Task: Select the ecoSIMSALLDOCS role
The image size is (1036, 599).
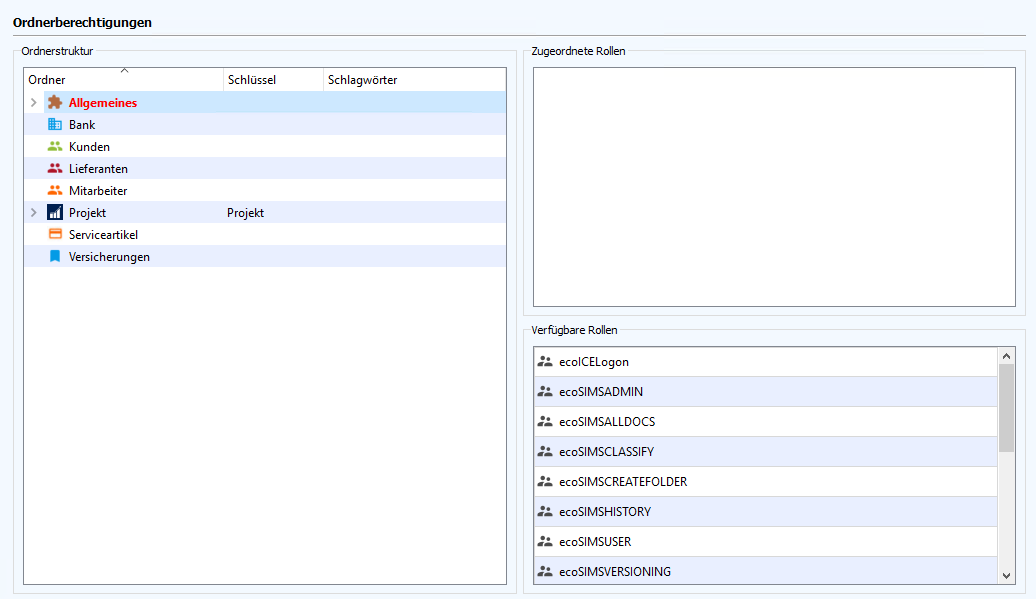Action: point(766,421)
